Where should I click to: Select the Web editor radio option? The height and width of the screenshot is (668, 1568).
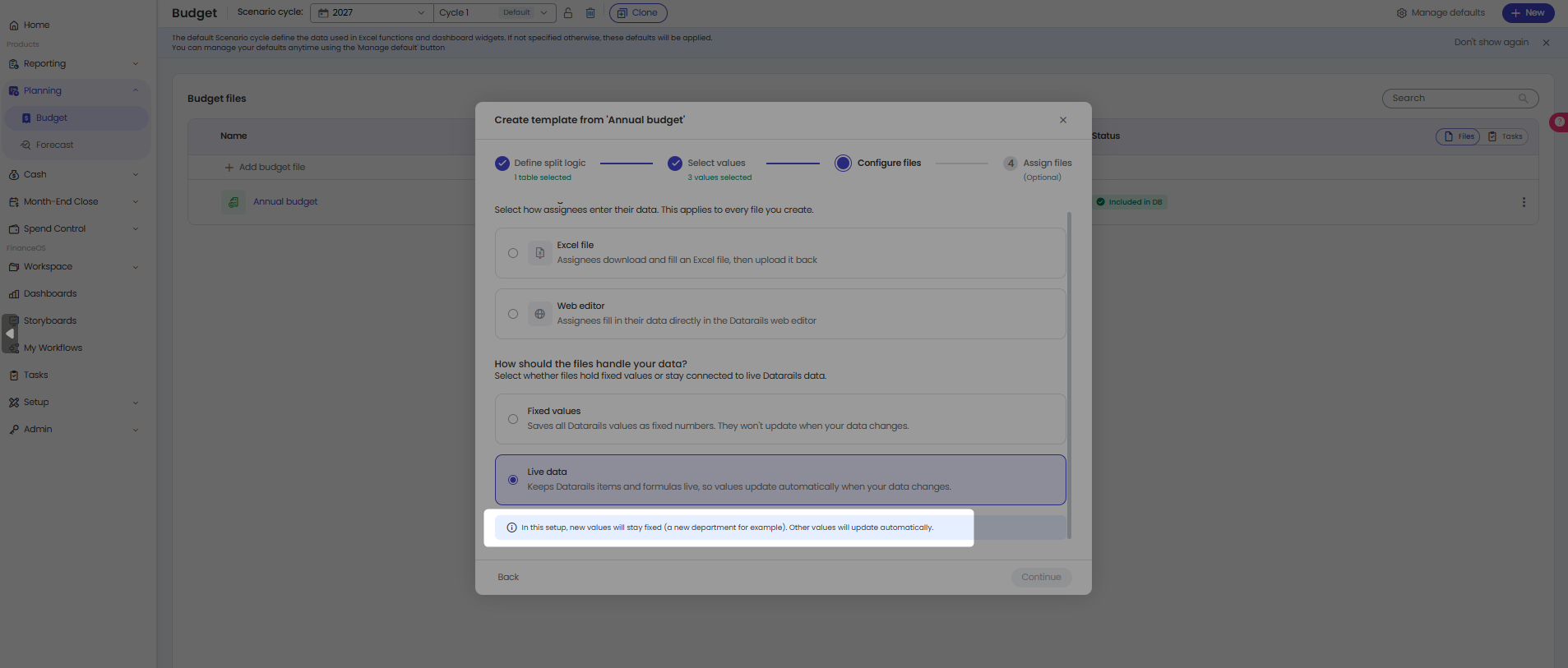(x=513, y=315)
